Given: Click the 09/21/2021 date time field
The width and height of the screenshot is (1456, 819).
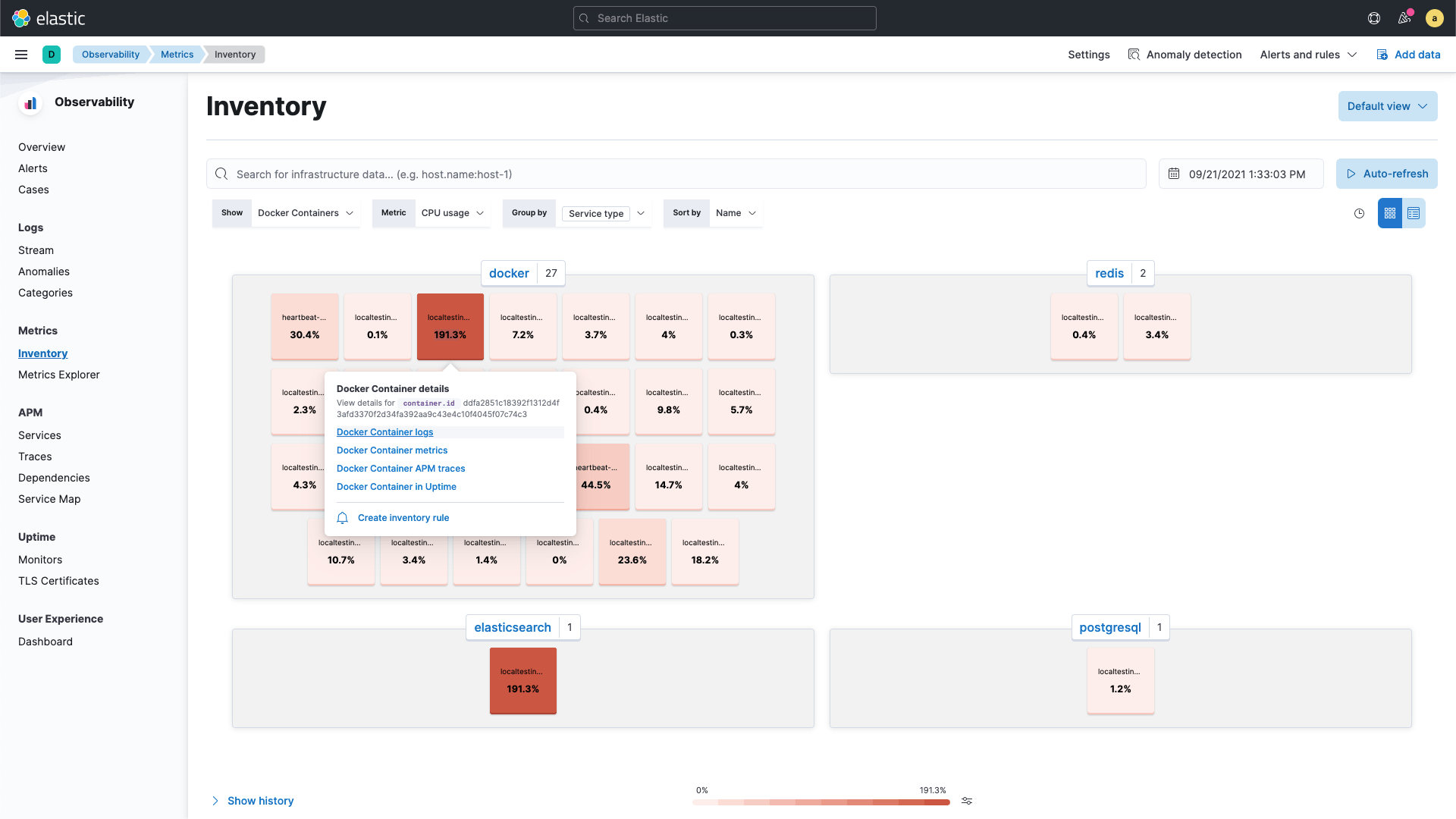Looking at the screenshot, I should point(1241,174).
